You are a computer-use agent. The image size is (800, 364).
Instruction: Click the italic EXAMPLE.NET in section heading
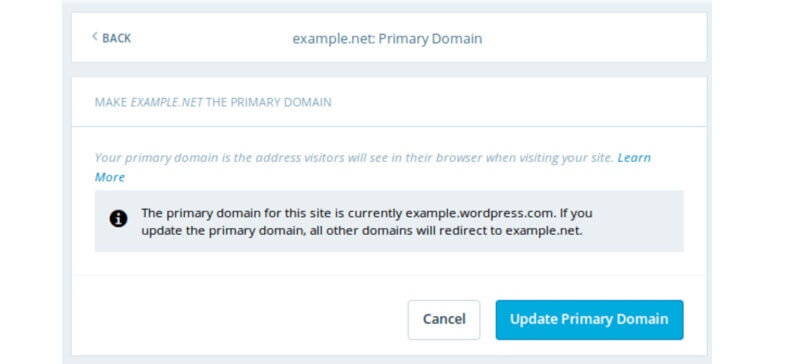point(167,102)
